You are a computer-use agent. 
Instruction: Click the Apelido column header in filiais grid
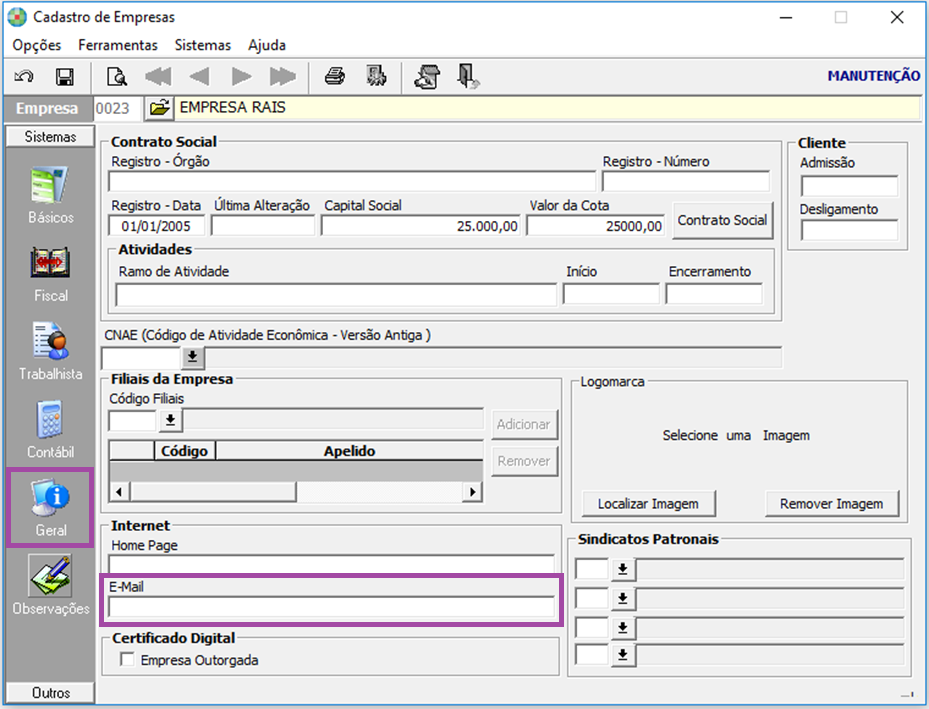[350, 451]
